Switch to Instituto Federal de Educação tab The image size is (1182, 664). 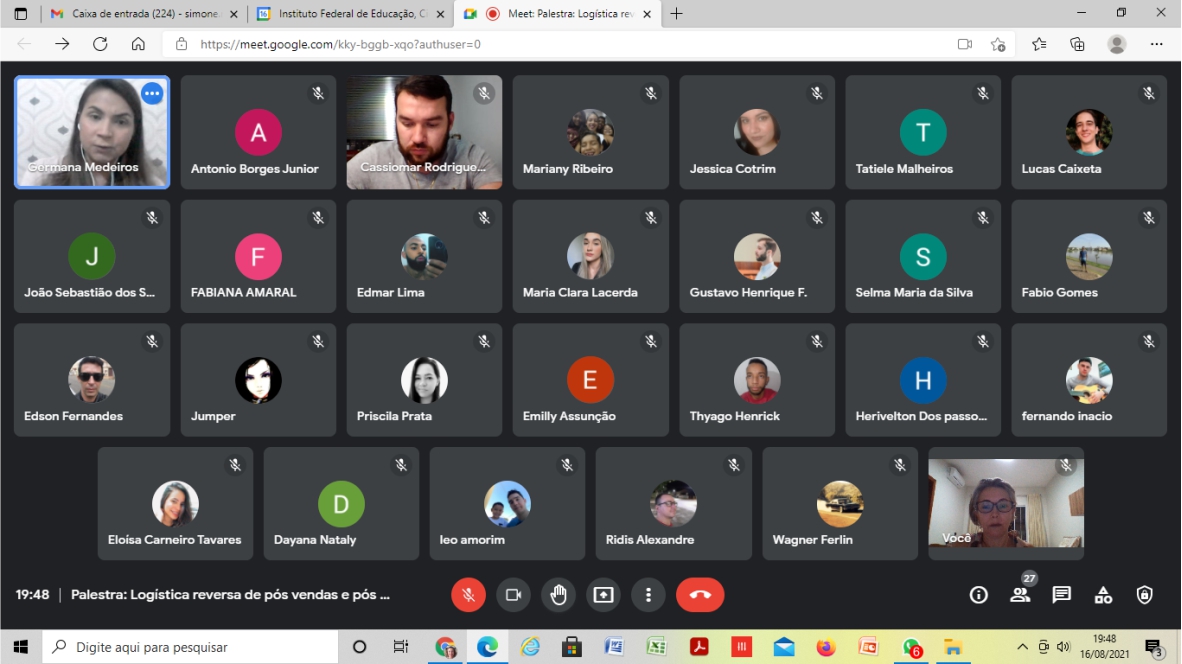click(x=349, y=14)
